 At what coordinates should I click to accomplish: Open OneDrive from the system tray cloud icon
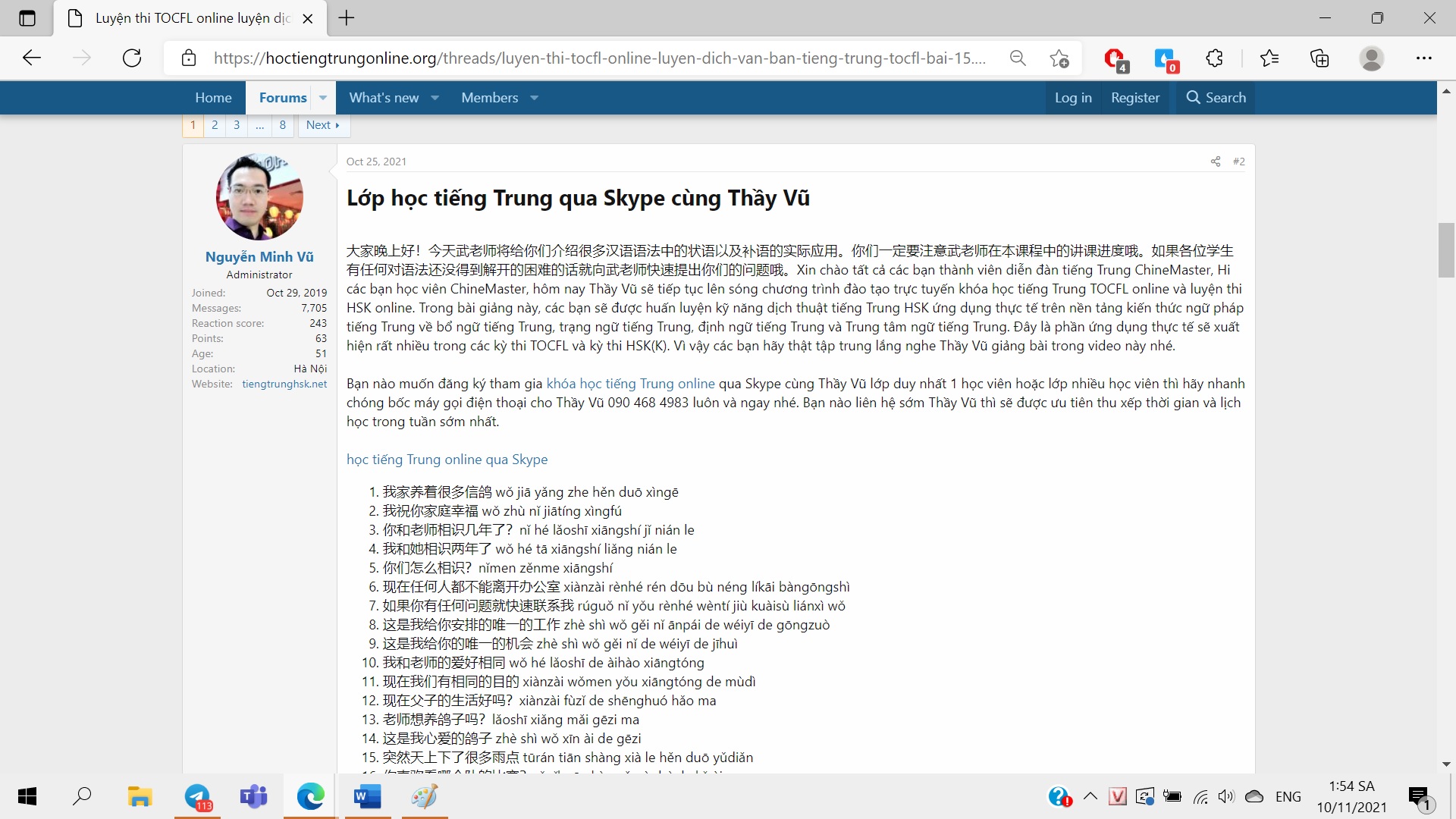coord(1255,796)
